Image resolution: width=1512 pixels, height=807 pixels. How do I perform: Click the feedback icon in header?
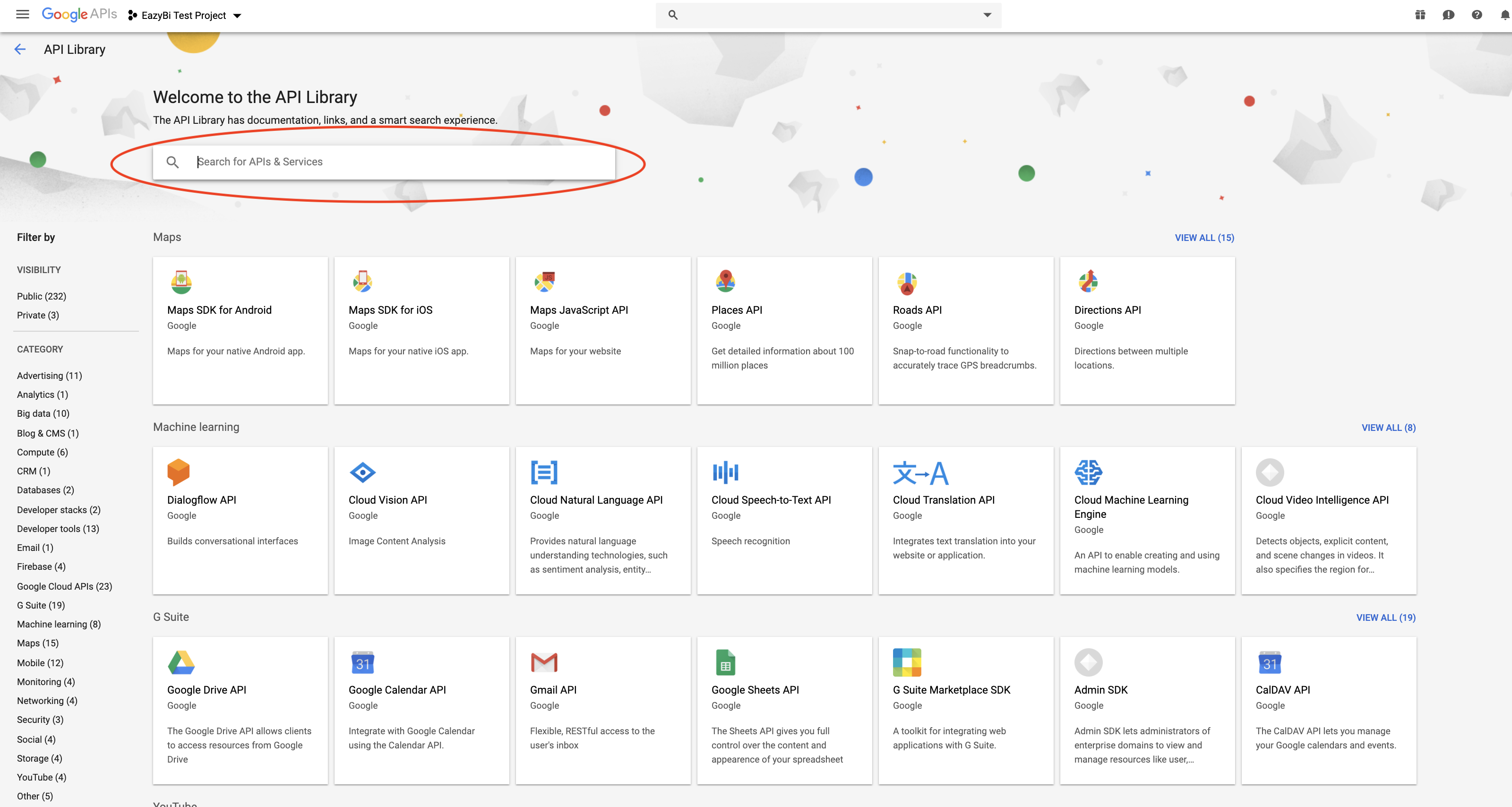[1448, 15]
